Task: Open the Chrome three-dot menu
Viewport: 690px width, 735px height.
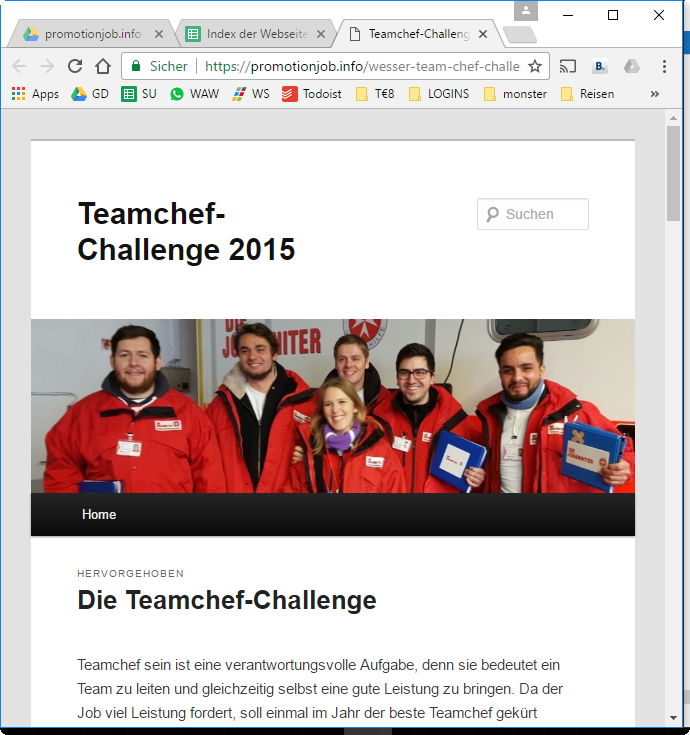Action: 664,66
